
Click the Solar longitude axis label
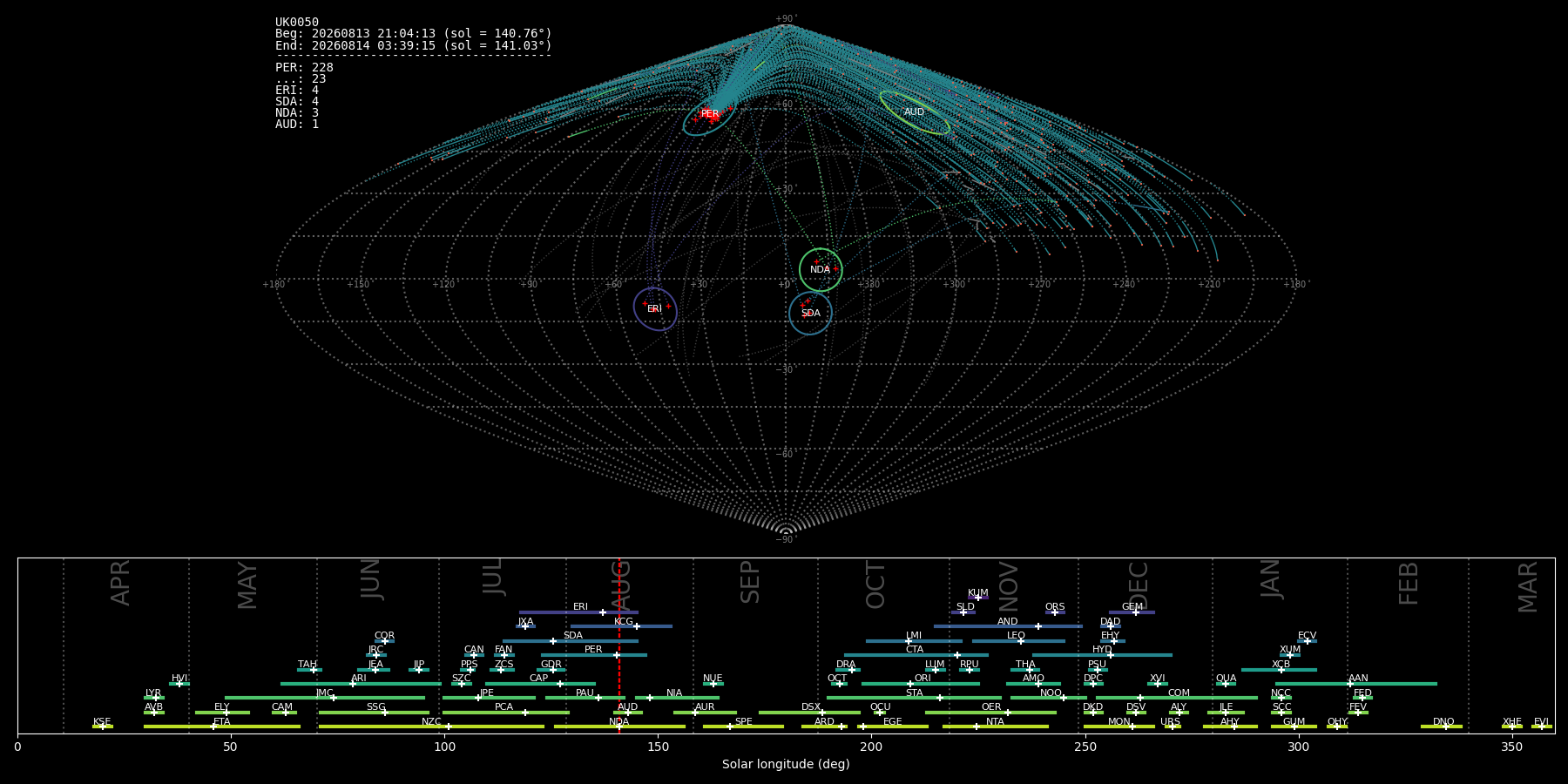tap(786, 764)
